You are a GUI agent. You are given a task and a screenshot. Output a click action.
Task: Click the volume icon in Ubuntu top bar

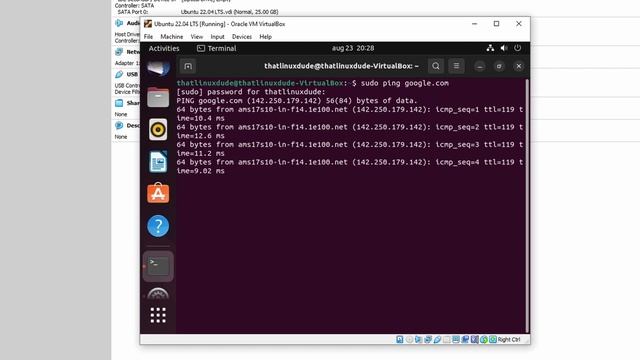[x=504, y=48]
